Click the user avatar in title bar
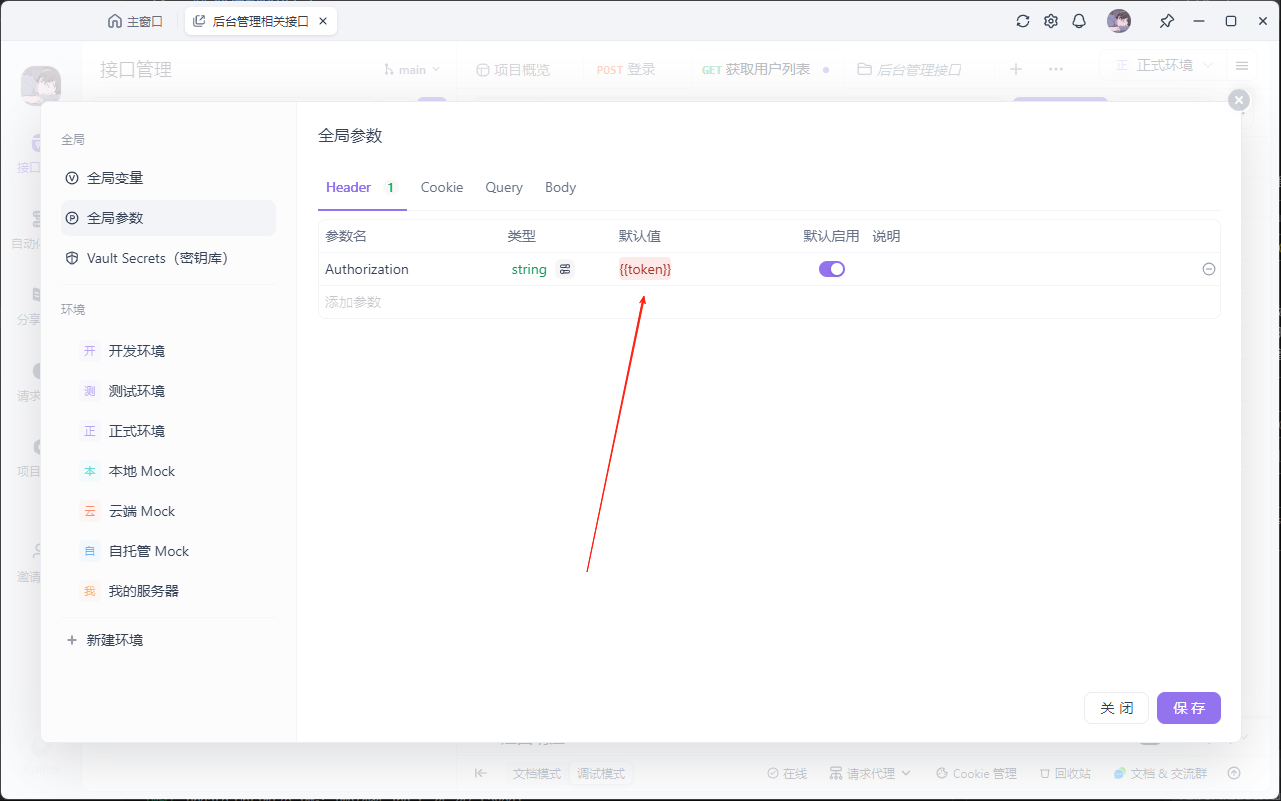 1118,21
